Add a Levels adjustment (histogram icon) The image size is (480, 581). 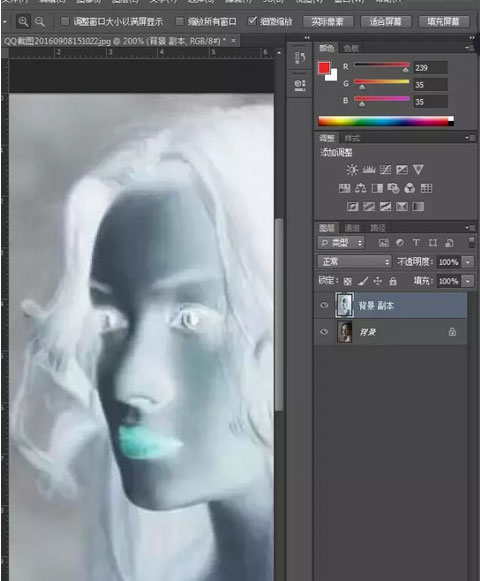pos(369,170)
